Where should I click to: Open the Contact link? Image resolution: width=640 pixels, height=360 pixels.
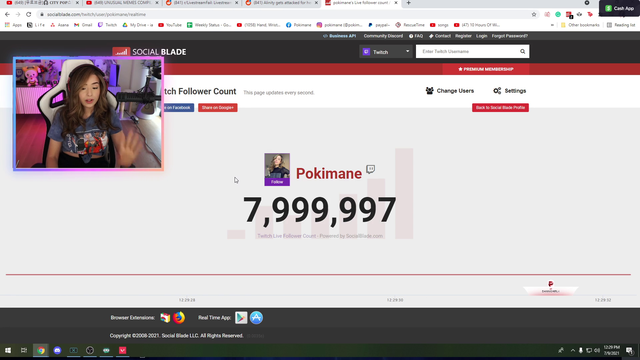[x=440, y=36]
